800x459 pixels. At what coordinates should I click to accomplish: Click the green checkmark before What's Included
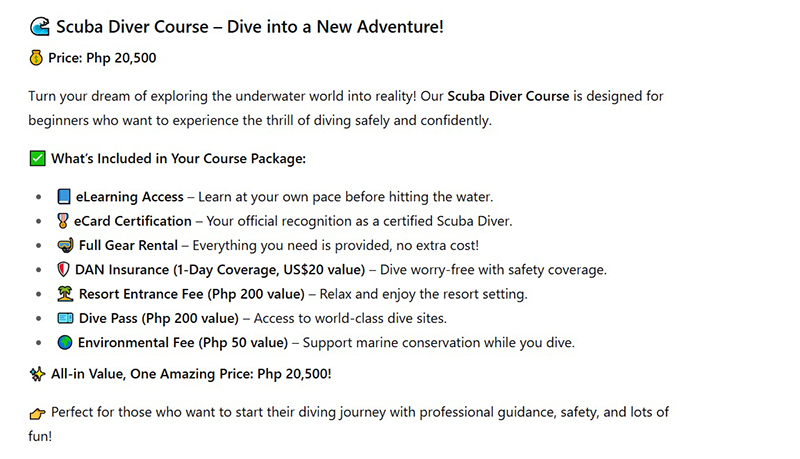coord(38,158)
